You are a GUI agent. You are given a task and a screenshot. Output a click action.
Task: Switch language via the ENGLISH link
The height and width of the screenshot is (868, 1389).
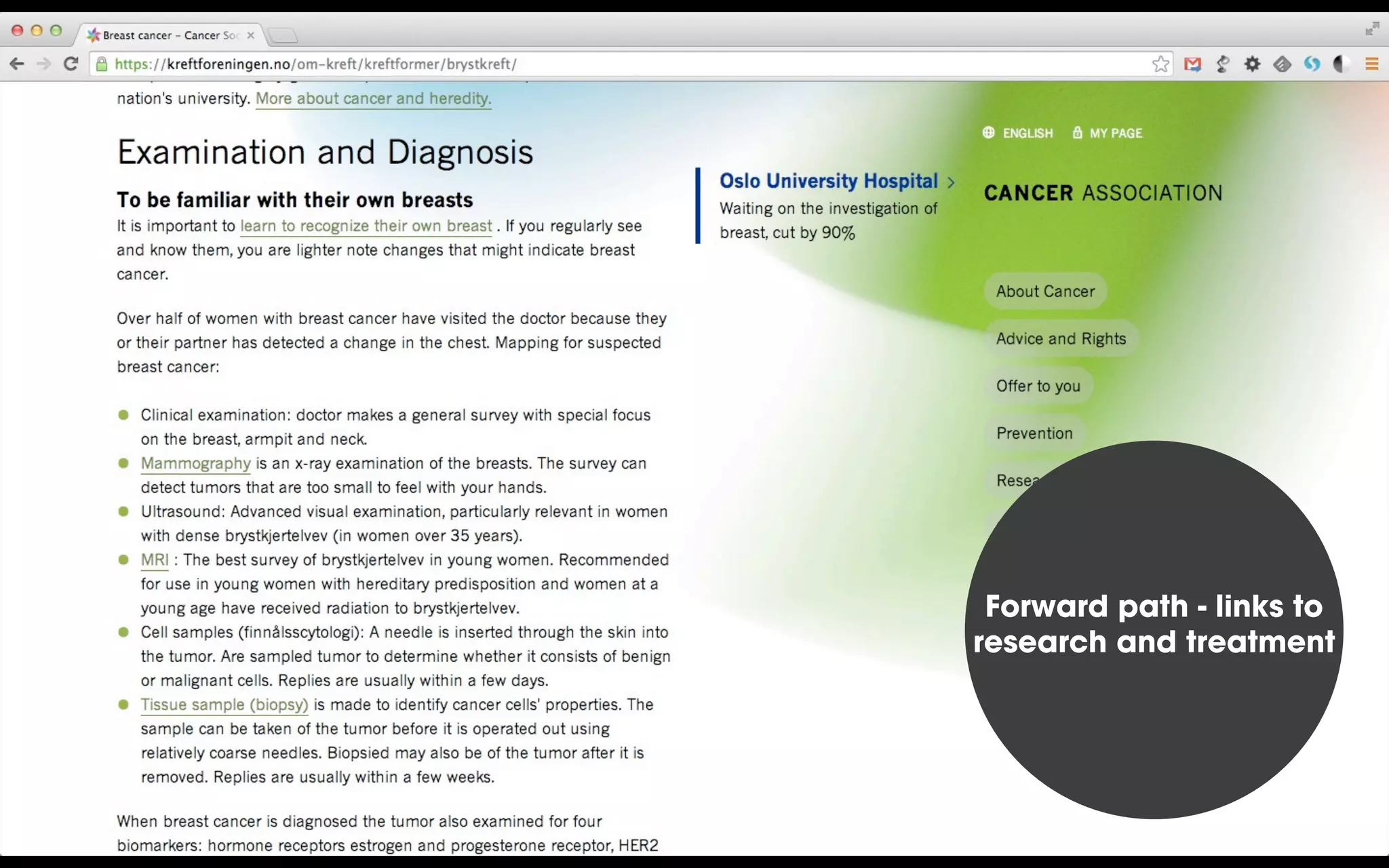coord(1028,133)
